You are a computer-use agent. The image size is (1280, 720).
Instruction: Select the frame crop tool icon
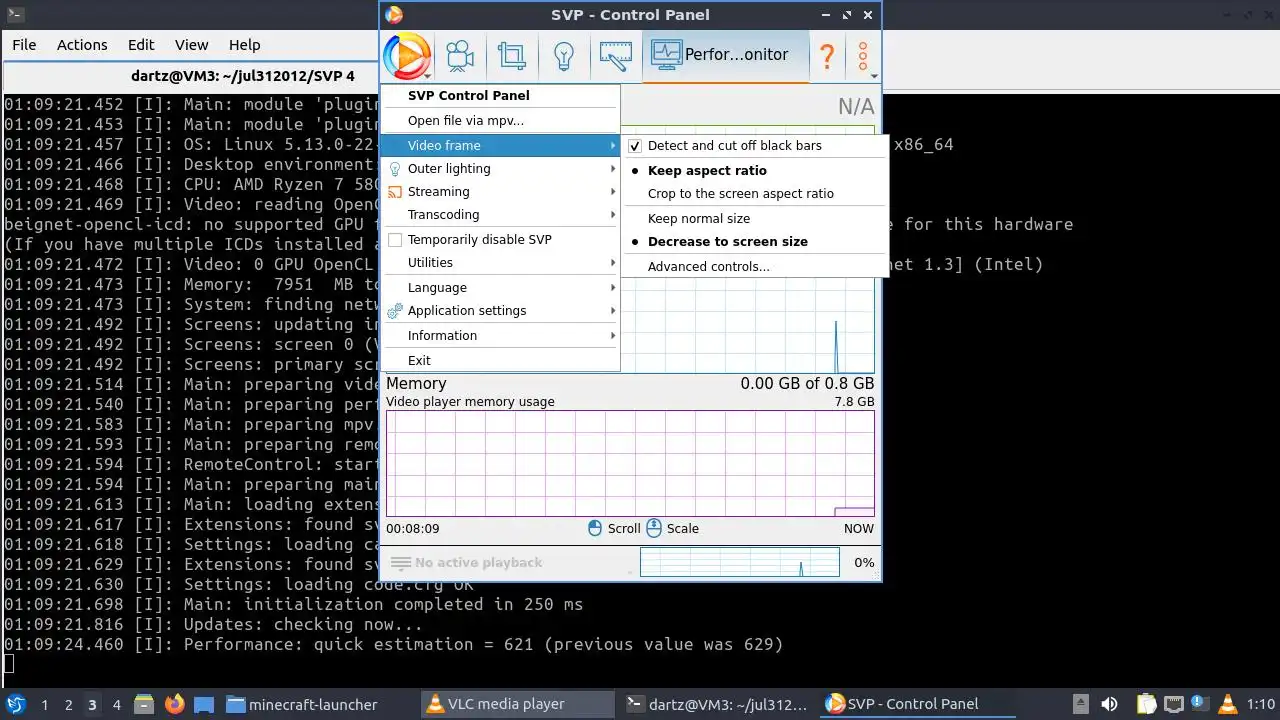click(x=512, y=55)
